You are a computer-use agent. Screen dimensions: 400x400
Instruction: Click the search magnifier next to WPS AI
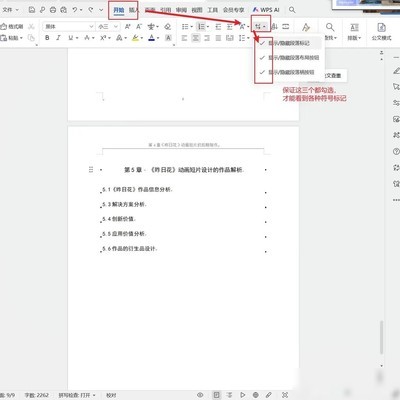click(292, 10)
